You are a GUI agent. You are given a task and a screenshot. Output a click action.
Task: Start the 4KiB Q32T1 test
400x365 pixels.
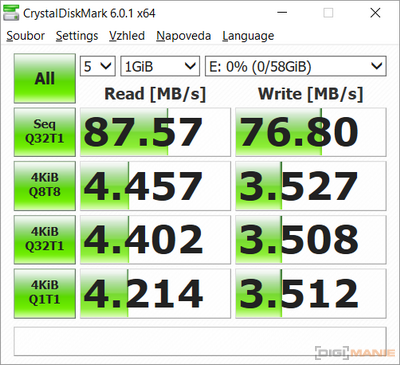(45, 240)
